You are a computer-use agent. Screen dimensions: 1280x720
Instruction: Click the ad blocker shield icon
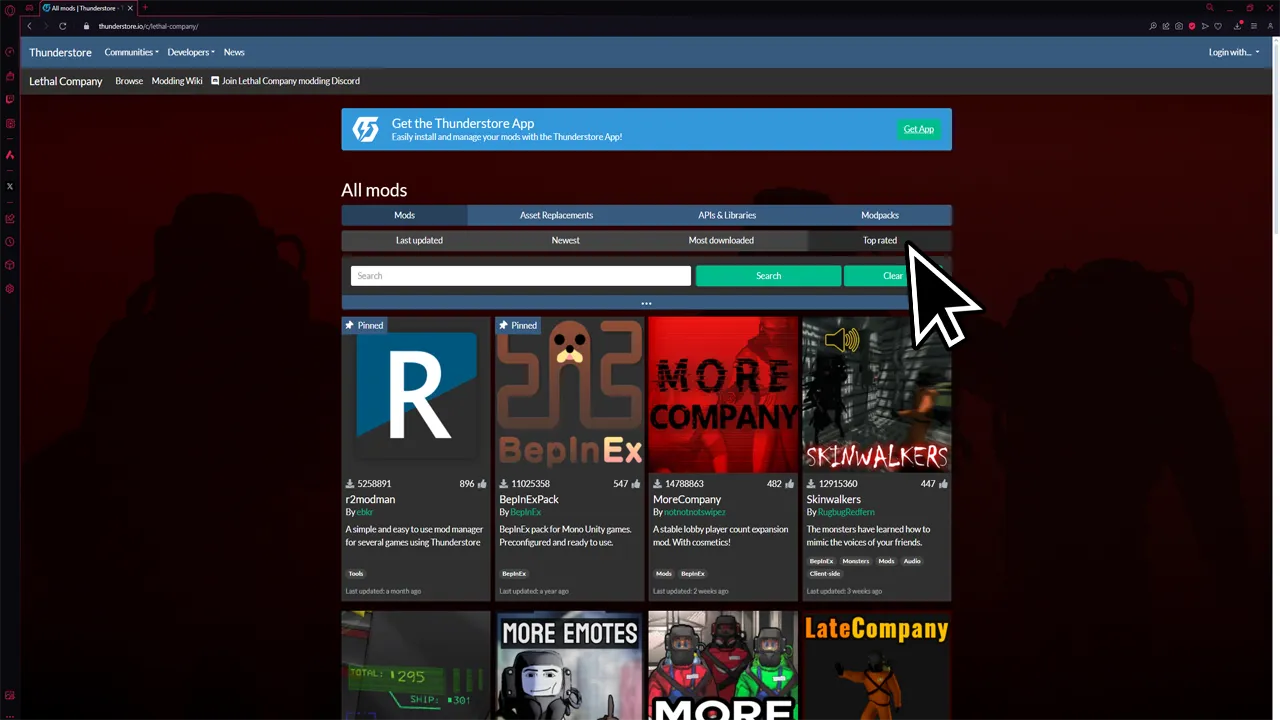click(x=1192, y=26)
